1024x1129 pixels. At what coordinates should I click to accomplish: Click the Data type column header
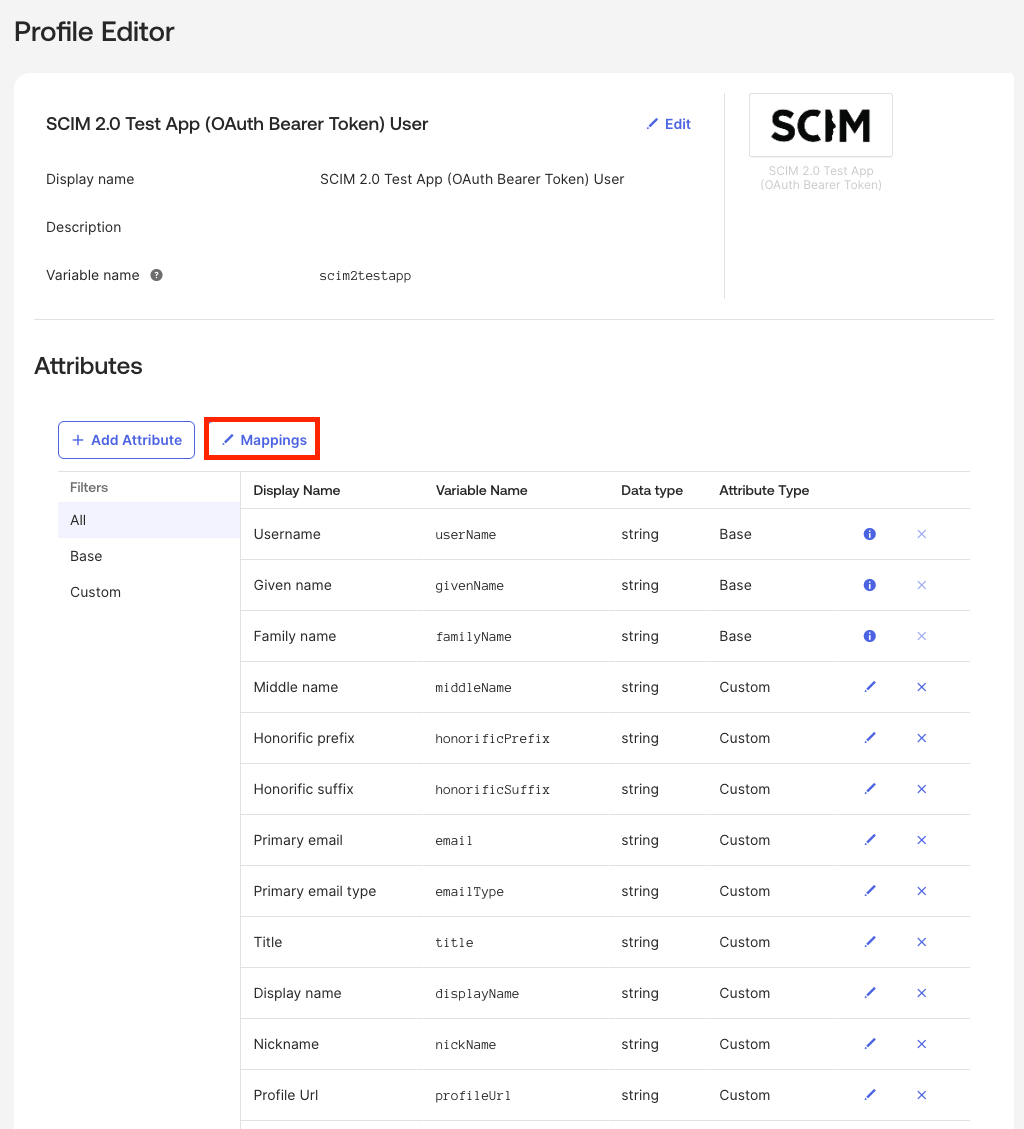(x=652, y=490)
